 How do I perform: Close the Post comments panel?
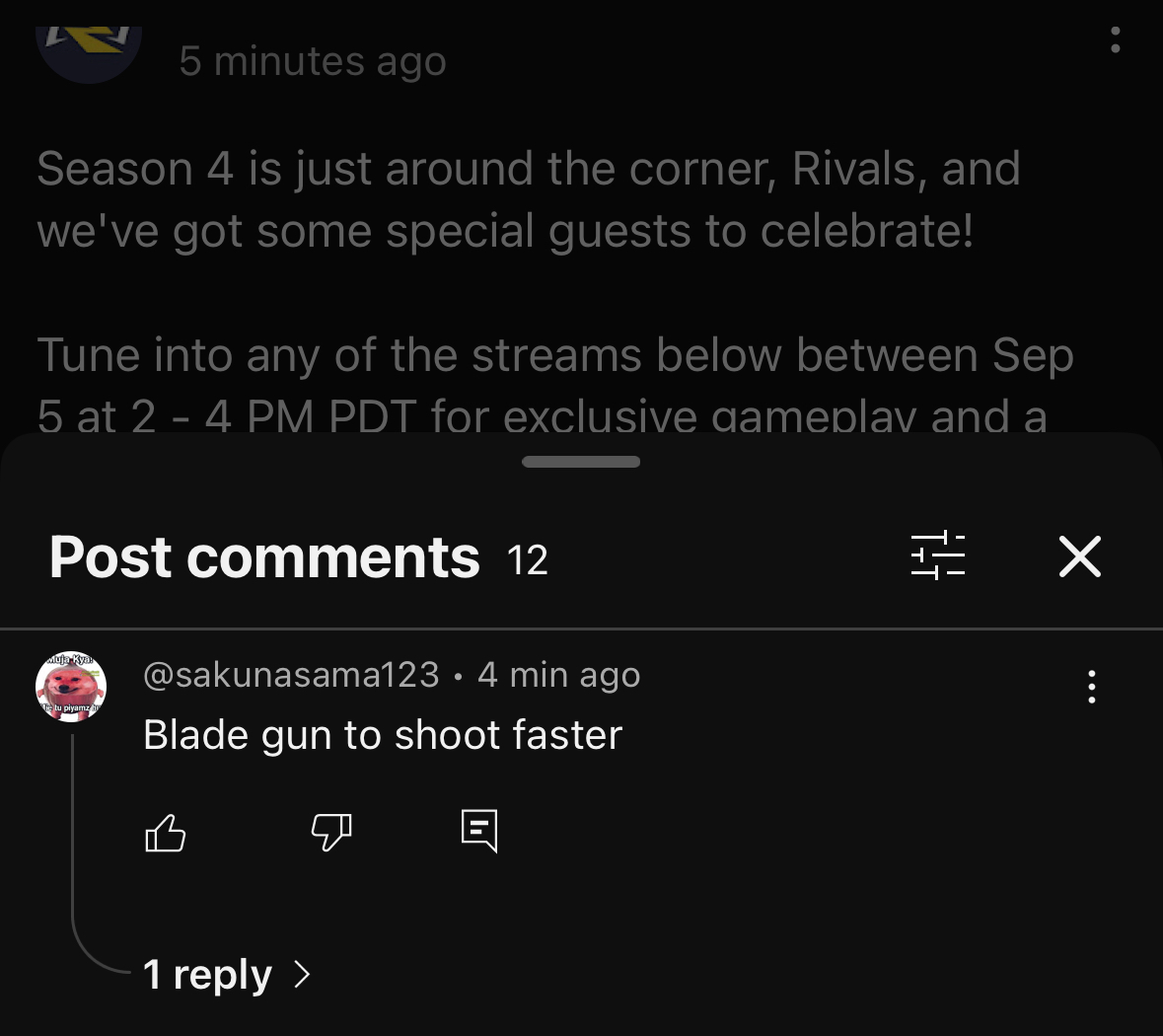tap(1080, 555)
